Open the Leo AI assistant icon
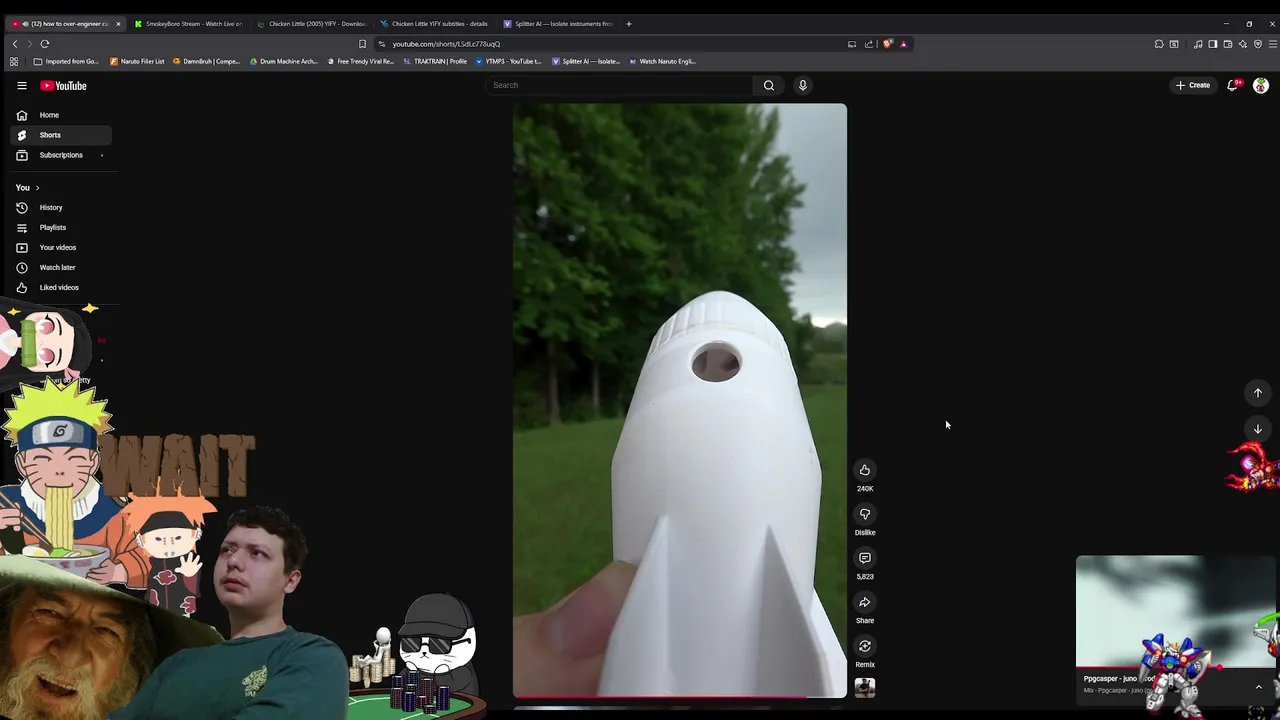This screenshot has height=720, width=1280. pyautogui.click(x=1243, y=44)
